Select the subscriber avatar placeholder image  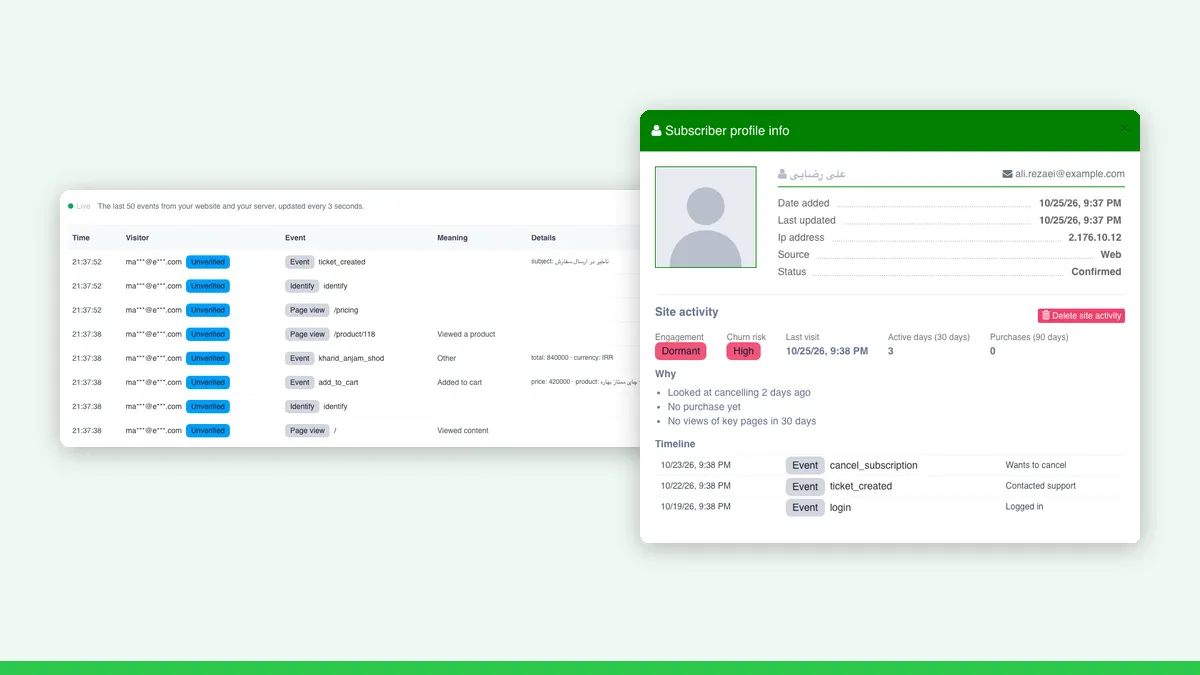(706, 217)
